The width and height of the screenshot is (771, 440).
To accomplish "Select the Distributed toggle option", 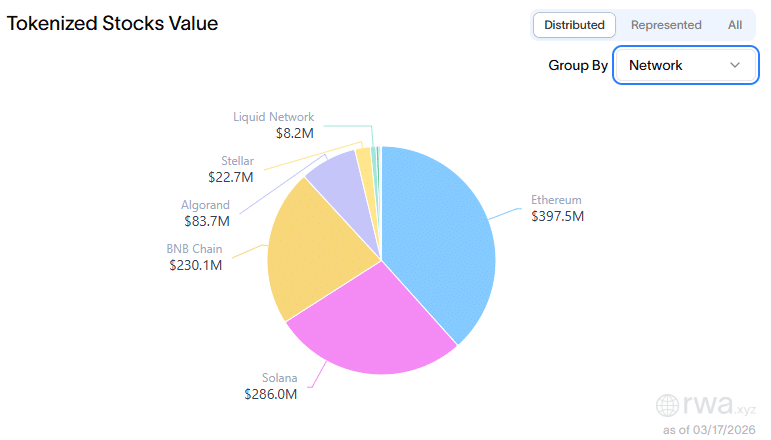I will tap(574, 25).
